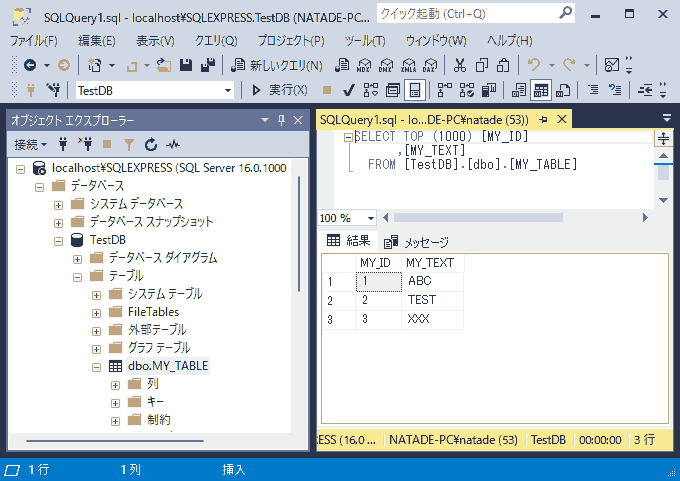Open the 100 % zoom dropdown
The height and width of the screenshot is (481, 680).
coord(370,218)
